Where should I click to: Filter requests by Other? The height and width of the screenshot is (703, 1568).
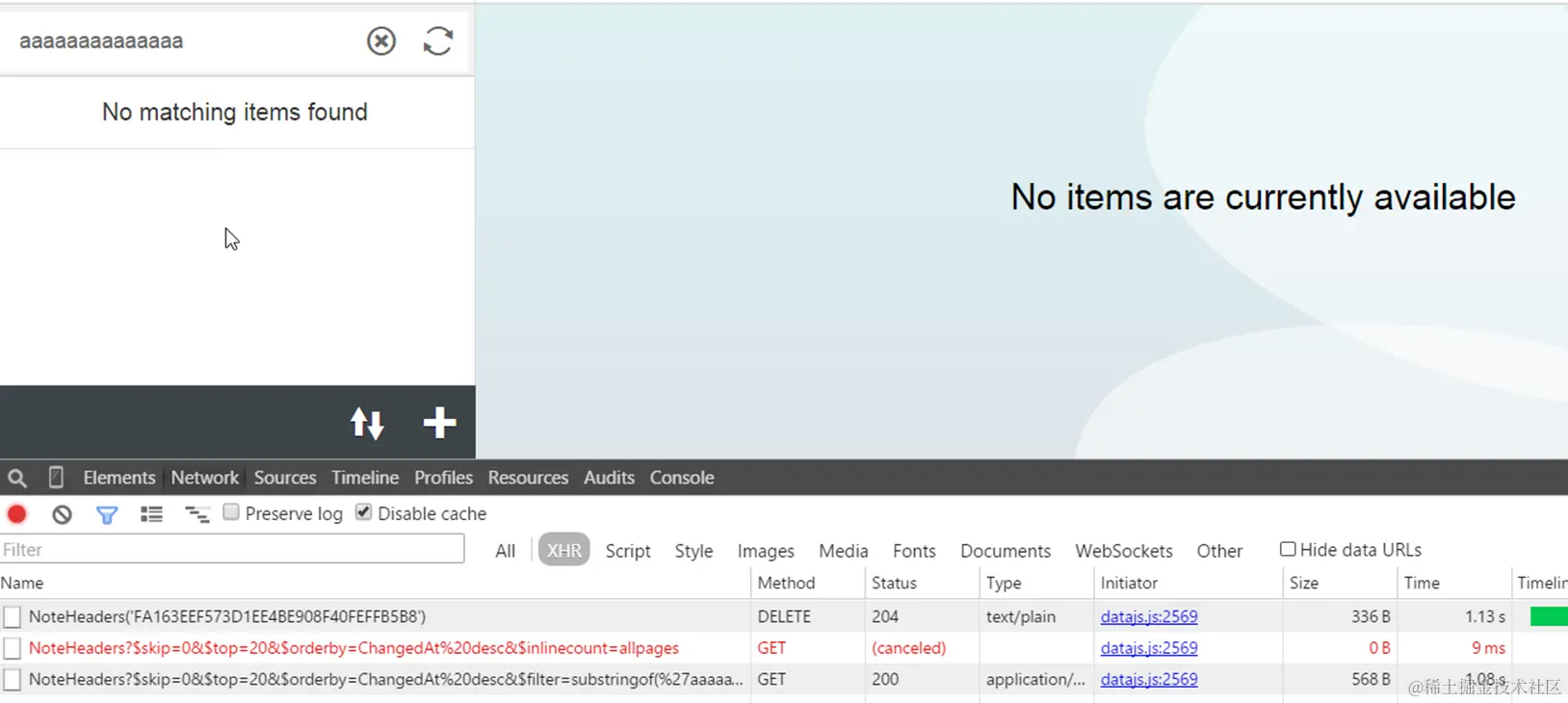[x=1219, y=551]
